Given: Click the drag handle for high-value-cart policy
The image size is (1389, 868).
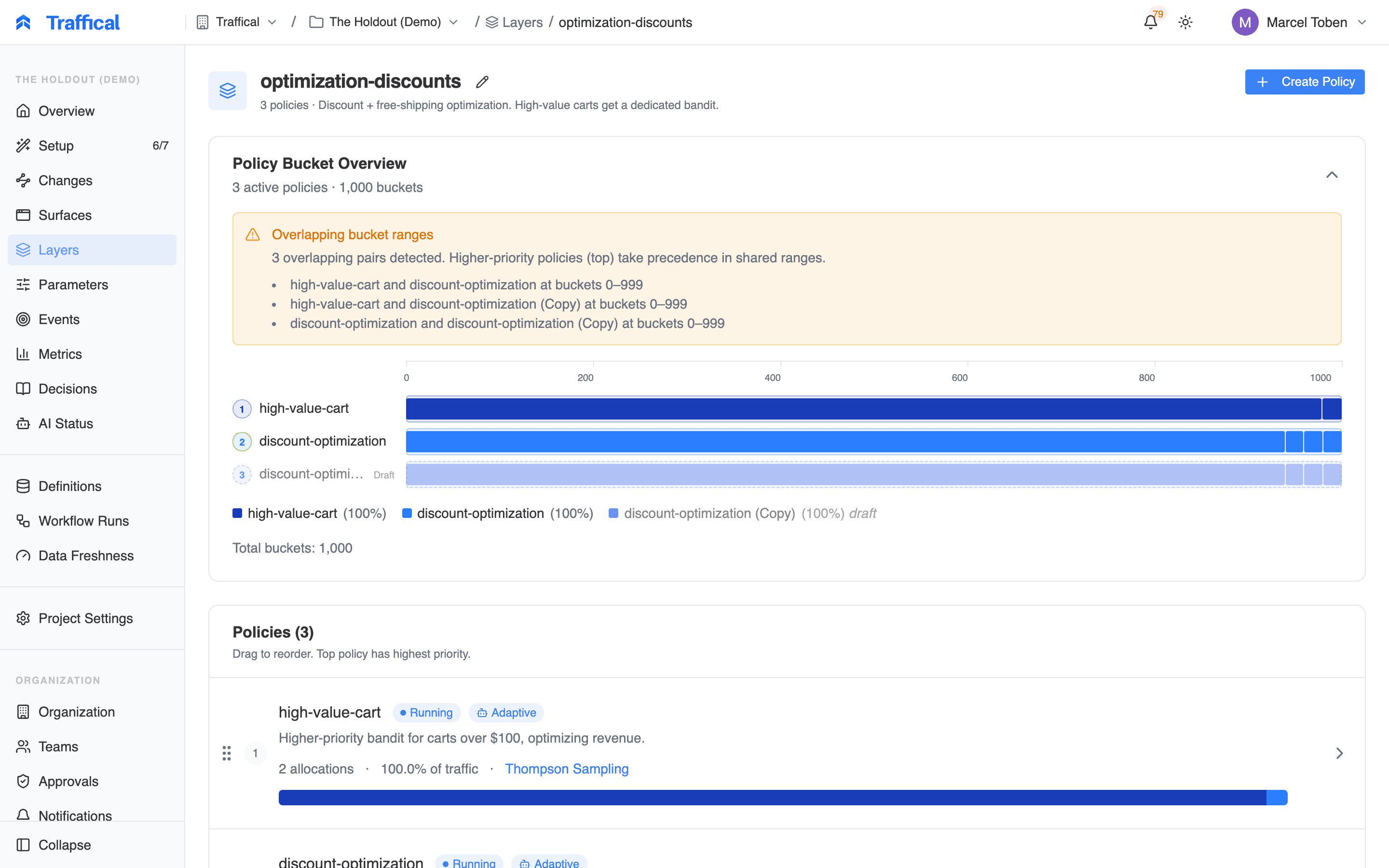Looking at the screenshot, I should [x=227, y=753].
